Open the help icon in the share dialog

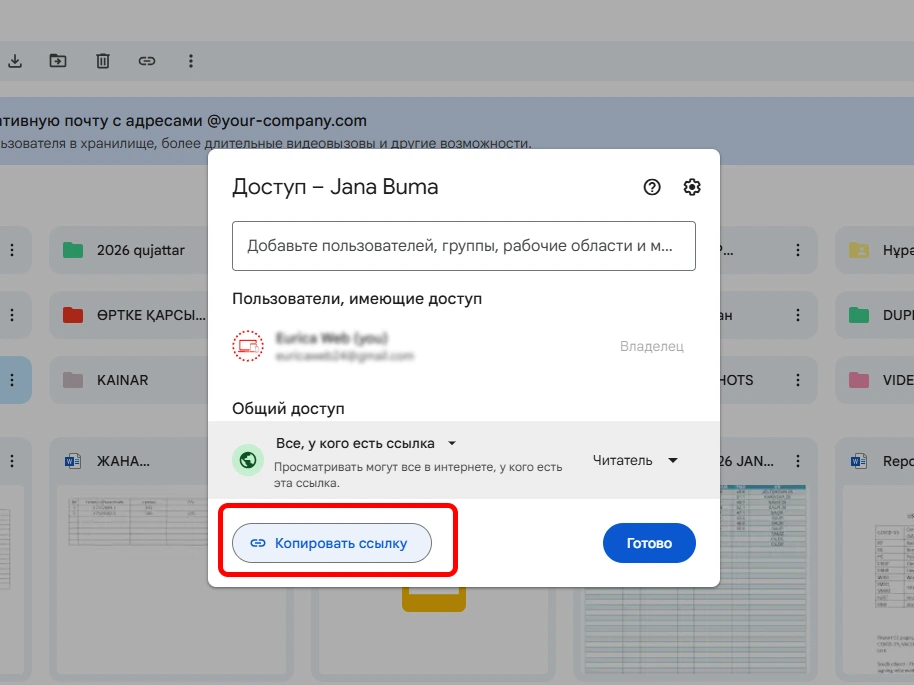tap(652, 187)
